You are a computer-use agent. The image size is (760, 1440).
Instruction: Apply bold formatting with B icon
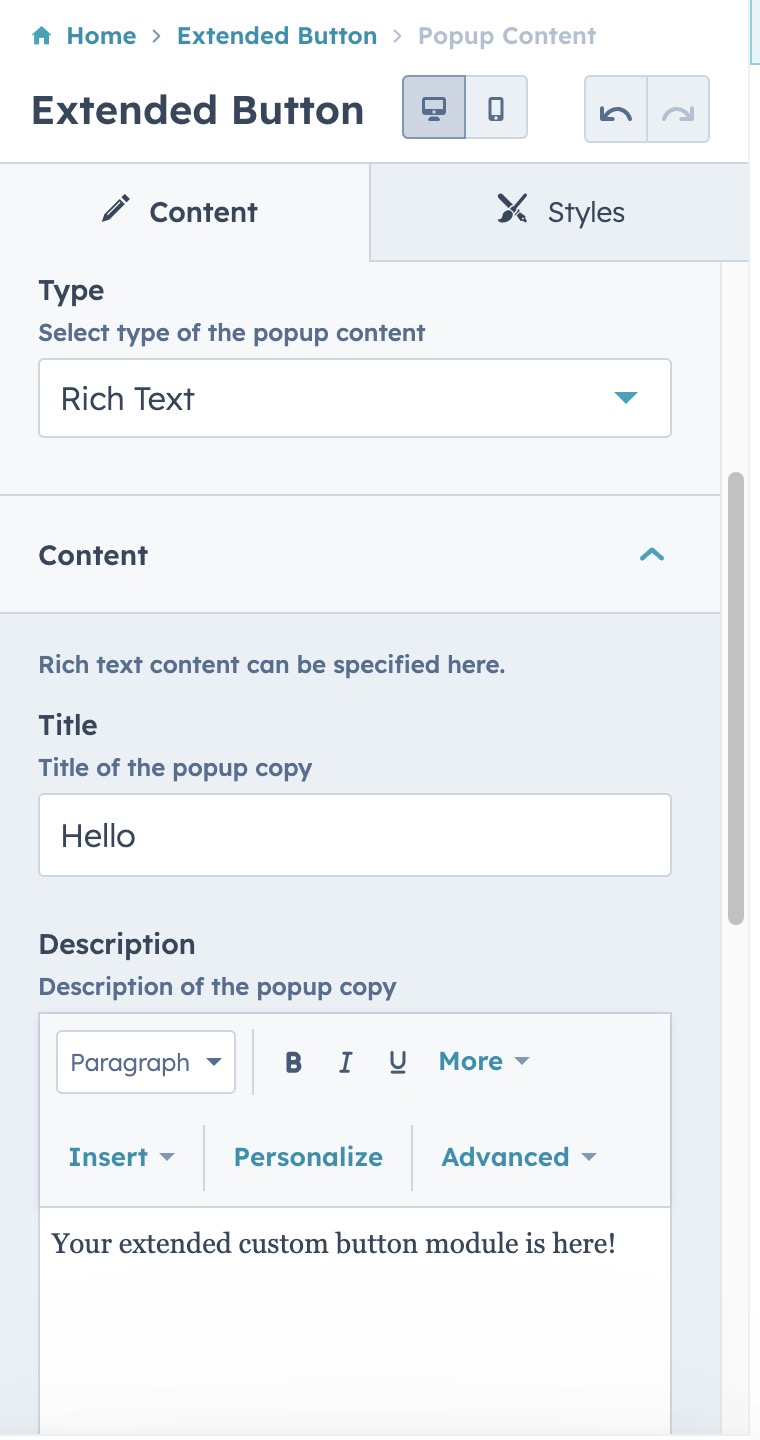point(293,1062)
